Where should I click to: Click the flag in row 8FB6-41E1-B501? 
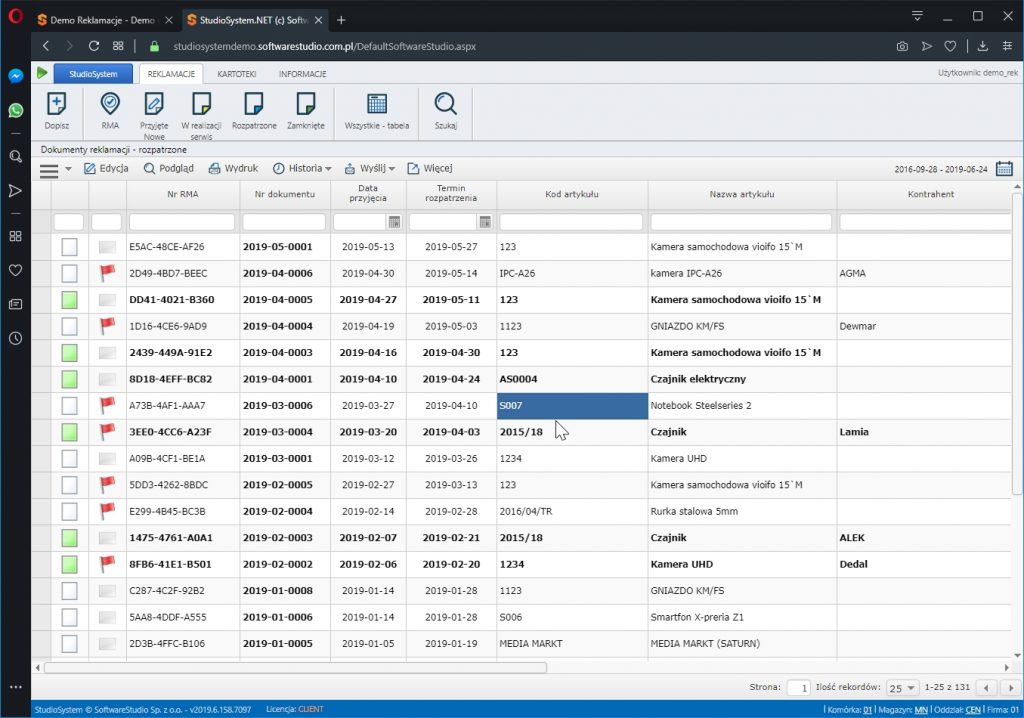[107, 564]
